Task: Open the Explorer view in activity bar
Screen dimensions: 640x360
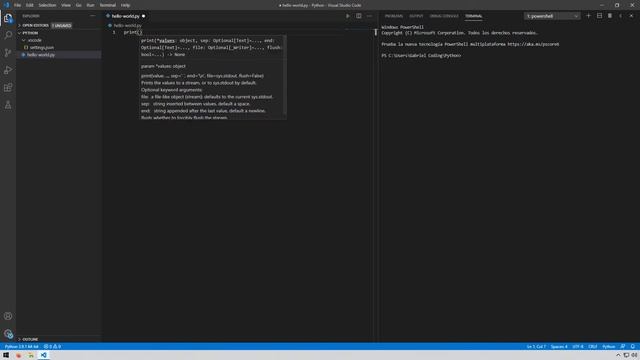Action: pos(8,18)
